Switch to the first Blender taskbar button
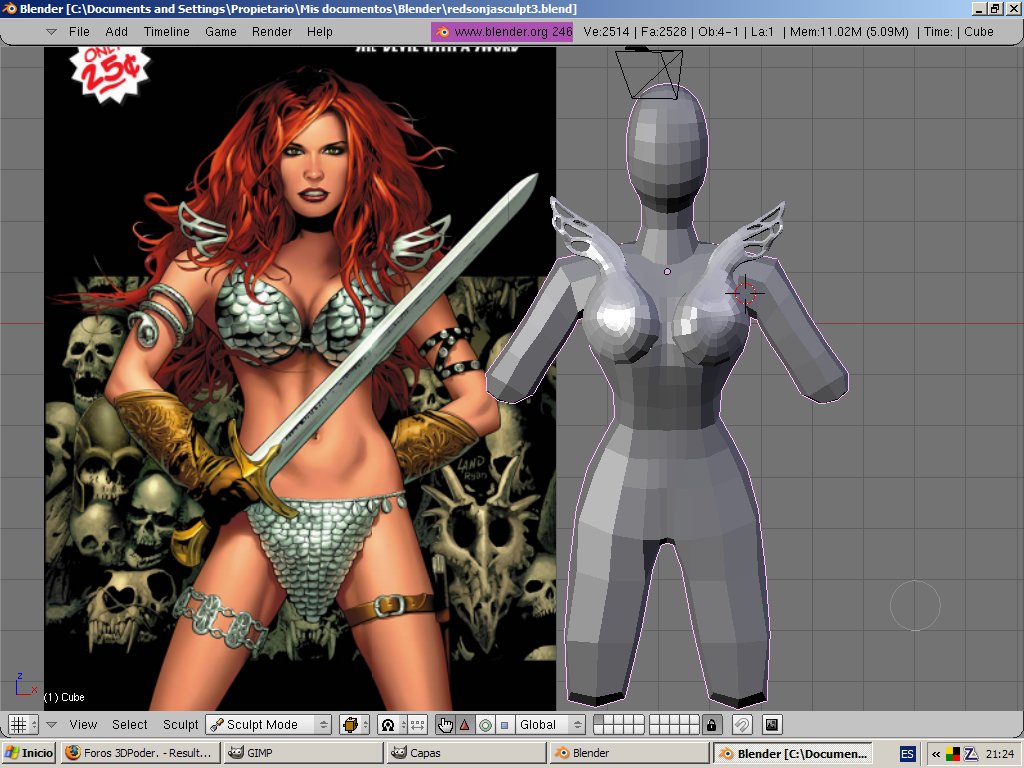 (x=629, y=753)
